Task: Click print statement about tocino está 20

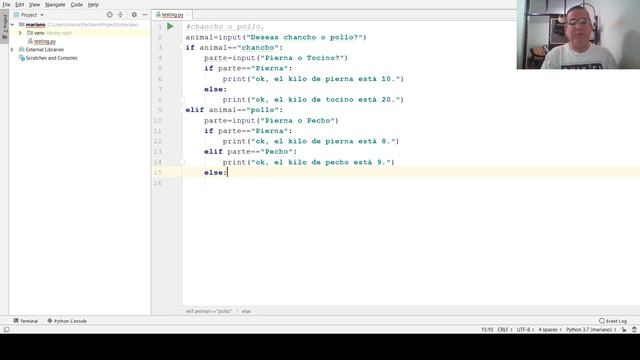Action: click(x=313, y=100)
